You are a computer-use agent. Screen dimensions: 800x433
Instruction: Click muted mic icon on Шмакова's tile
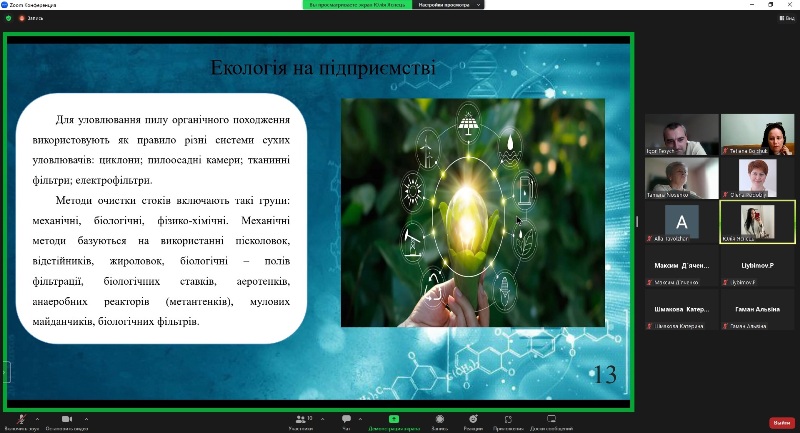[649, 325]
